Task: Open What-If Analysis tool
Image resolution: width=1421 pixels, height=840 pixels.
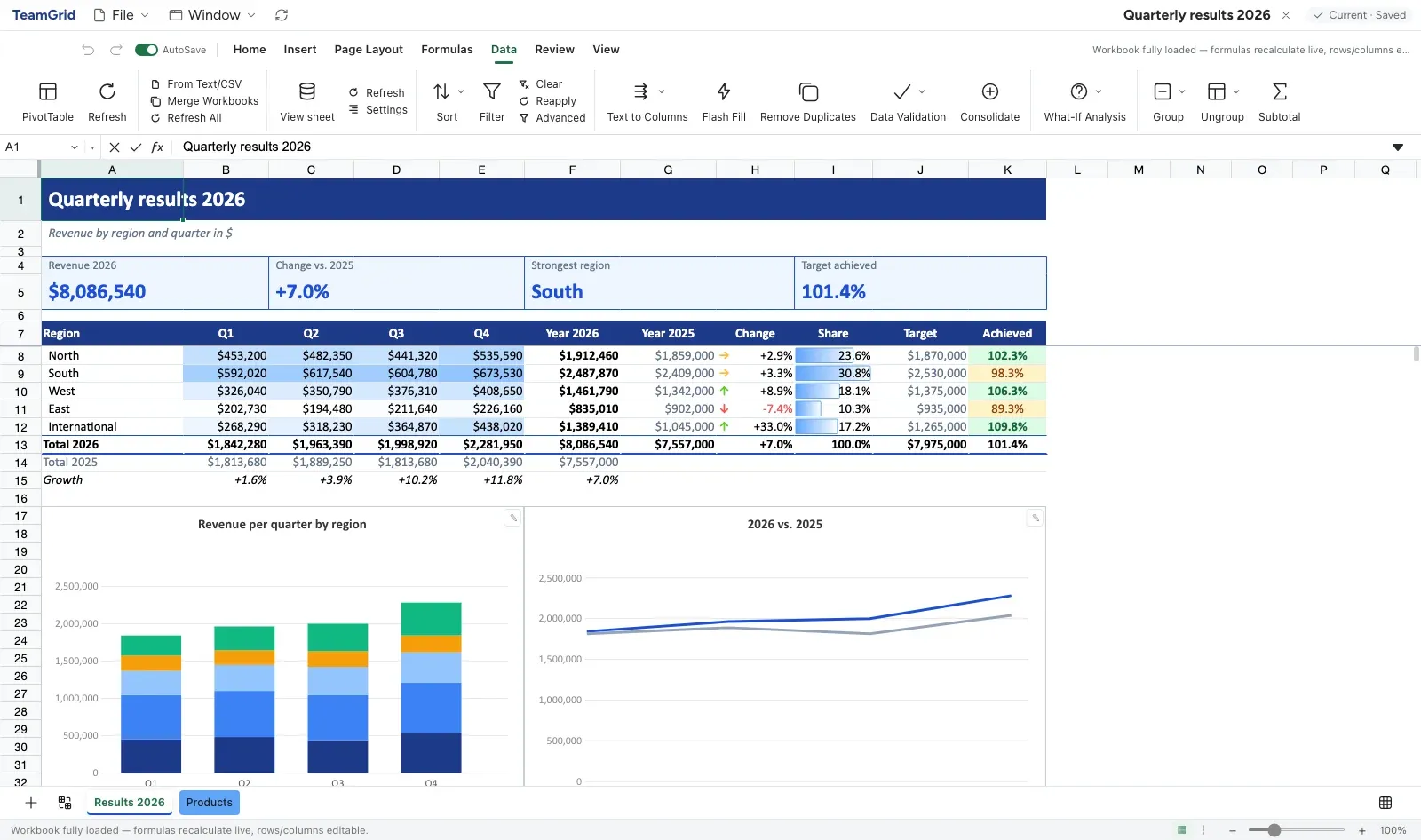Action: point(1084,101)
